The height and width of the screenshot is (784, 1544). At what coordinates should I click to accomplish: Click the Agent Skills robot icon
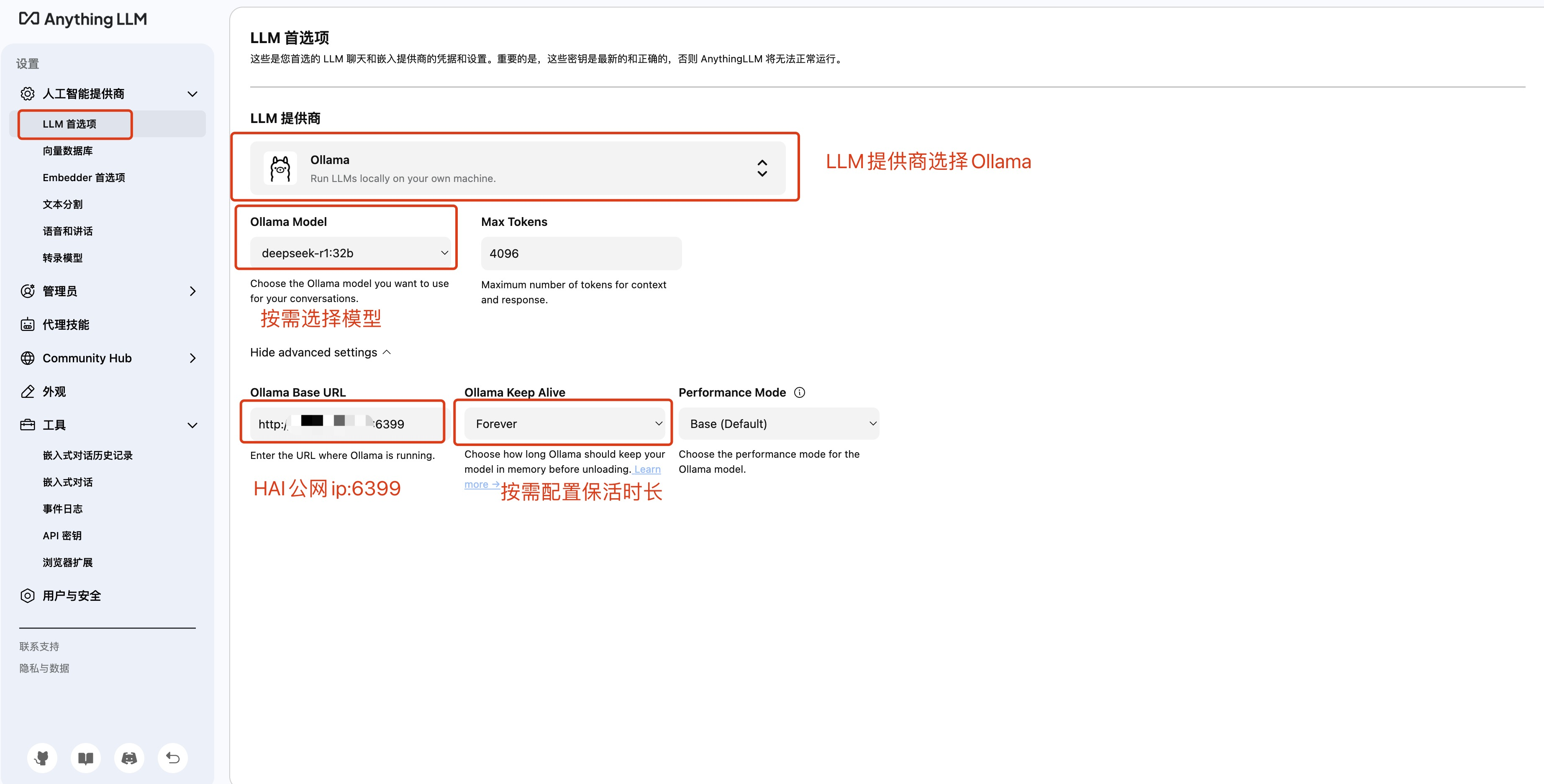28,324
